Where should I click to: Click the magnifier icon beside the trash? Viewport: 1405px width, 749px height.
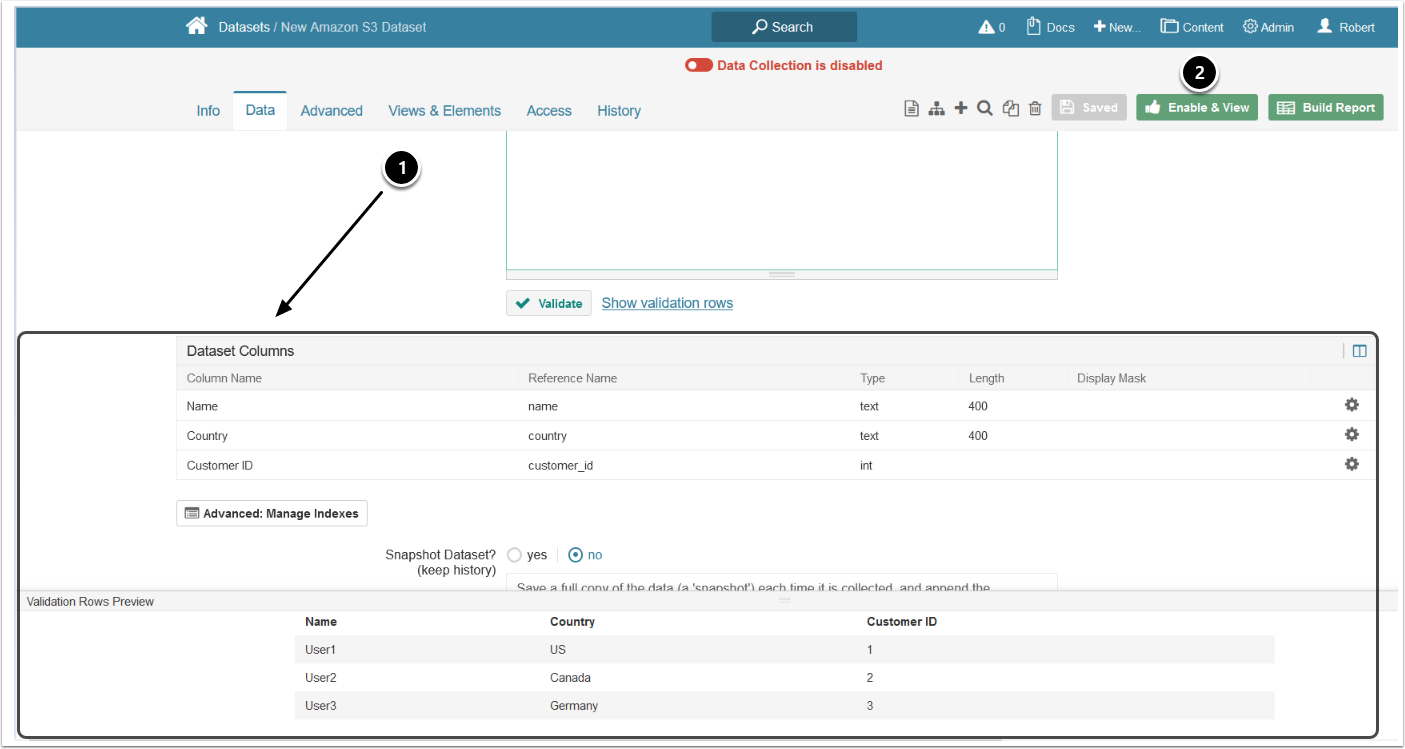pos(984,108)
